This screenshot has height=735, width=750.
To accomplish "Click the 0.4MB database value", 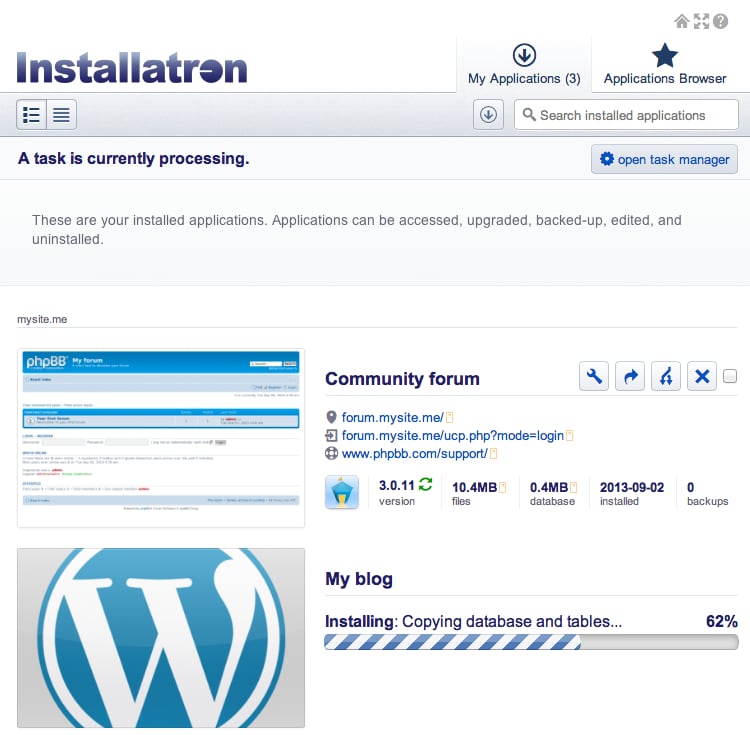I will click(x=549, y=487).
